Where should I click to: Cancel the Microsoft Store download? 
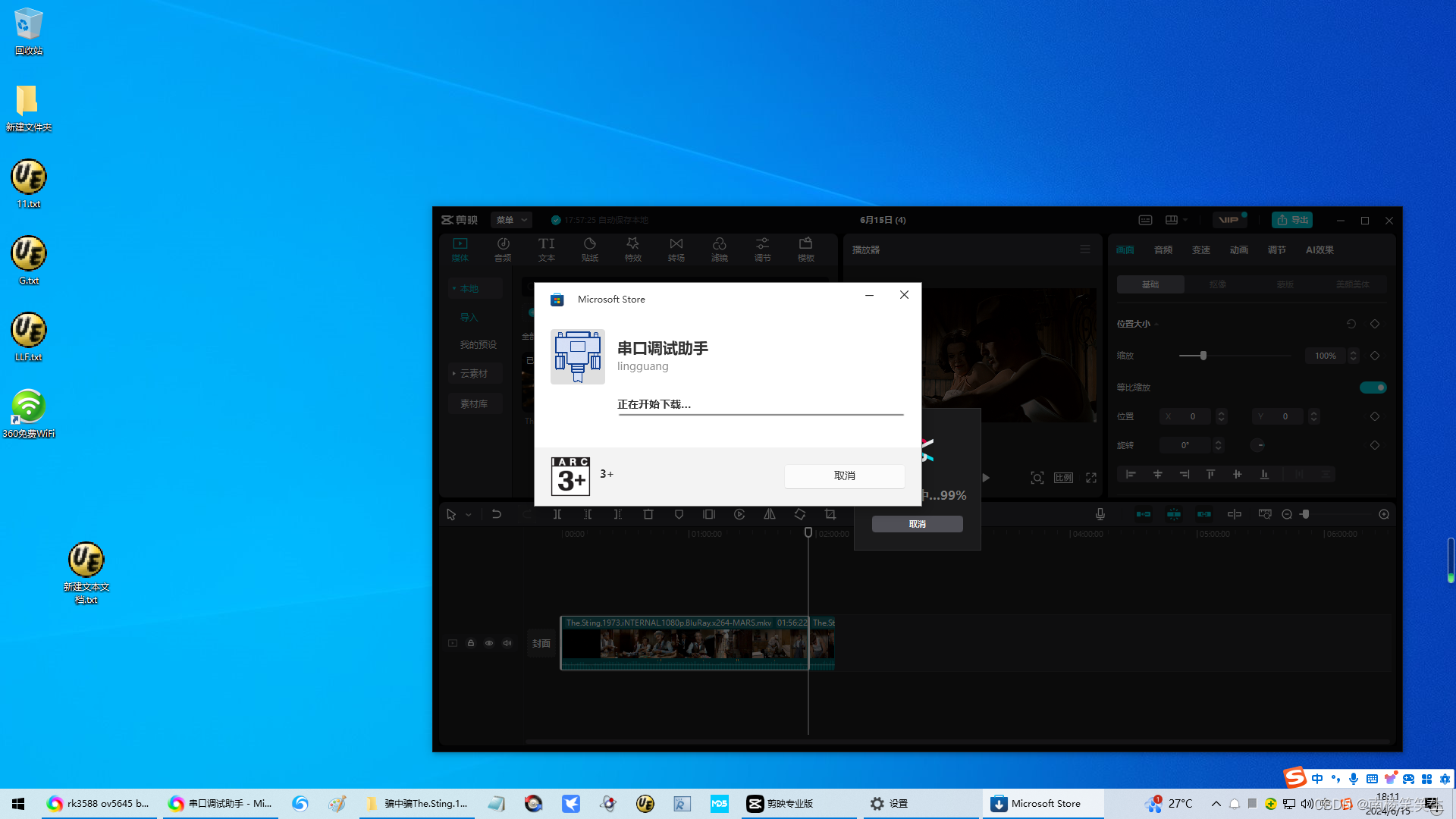(844, 475)
